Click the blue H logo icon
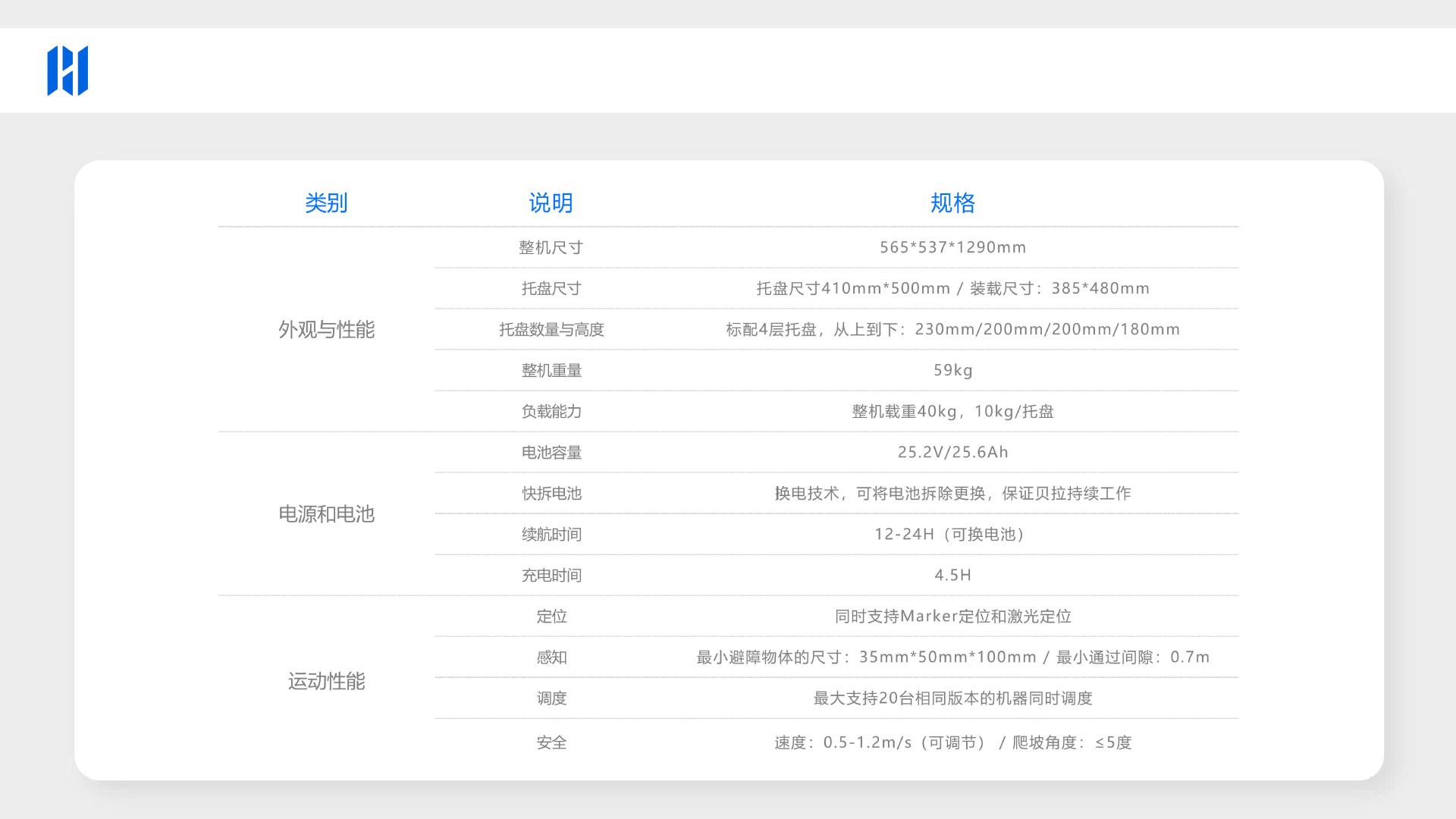1456x819 pixels. click(67, 71)
